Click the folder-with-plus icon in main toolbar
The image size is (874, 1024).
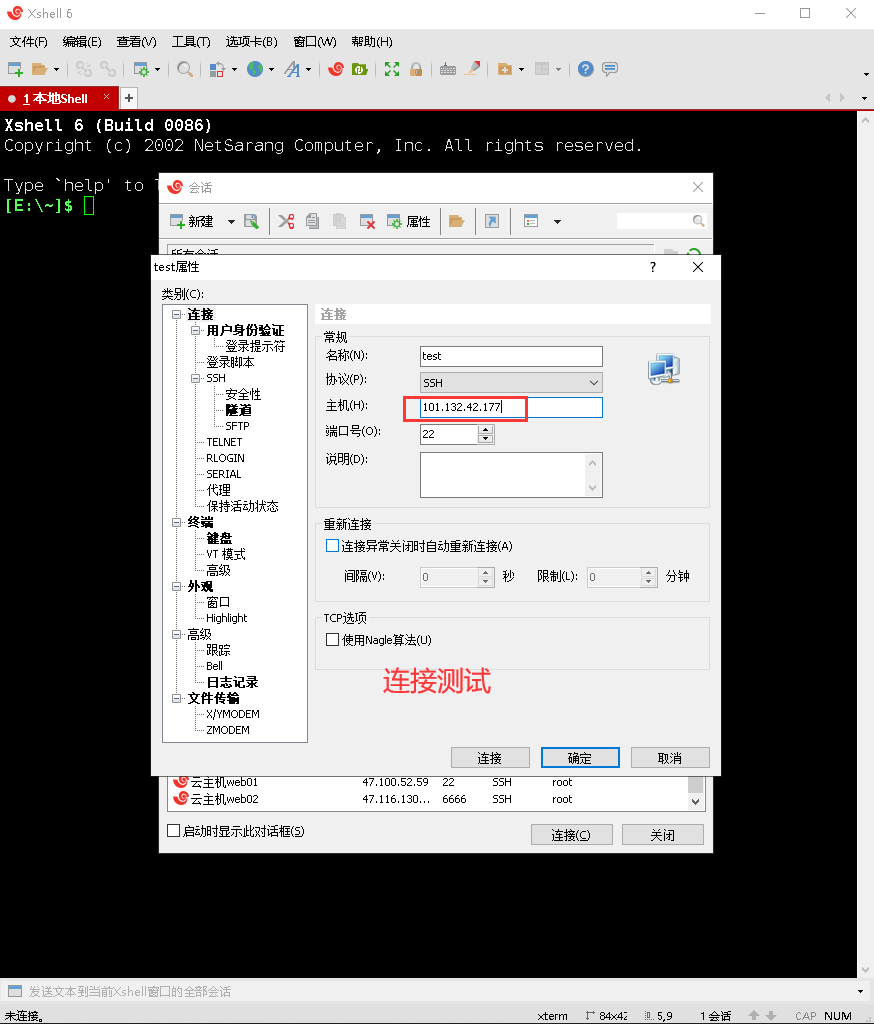(x=504, y=69)
